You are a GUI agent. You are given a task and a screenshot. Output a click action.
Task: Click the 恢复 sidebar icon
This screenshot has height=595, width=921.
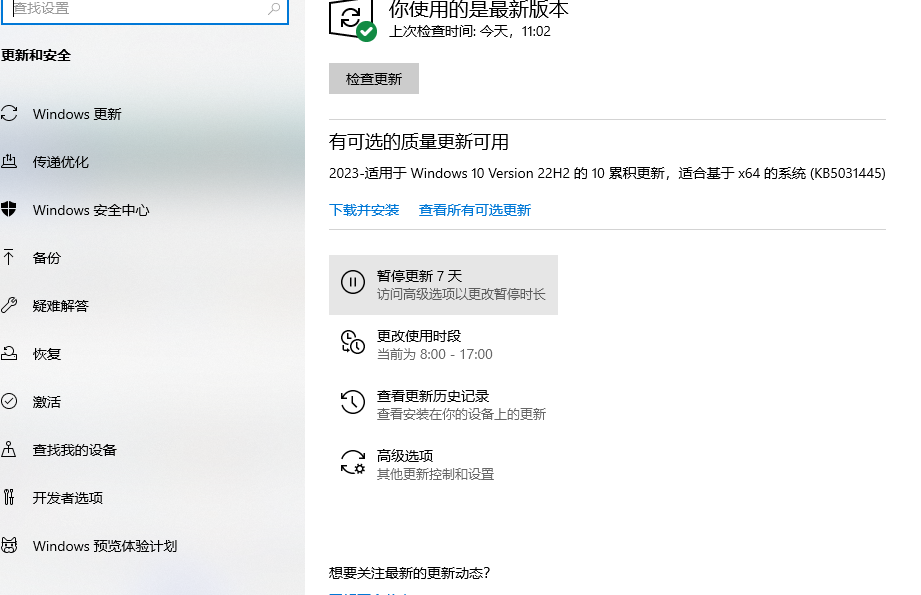coord(9,354)
